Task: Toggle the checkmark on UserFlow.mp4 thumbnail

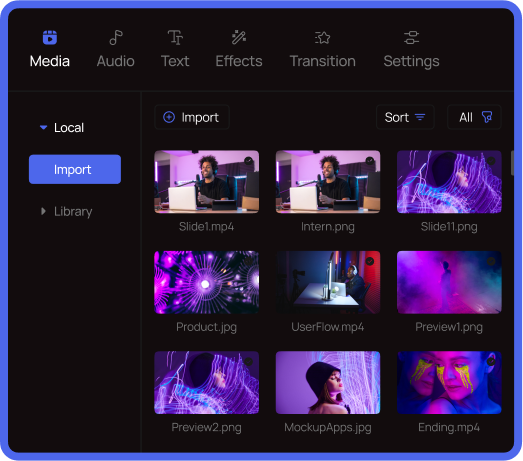Action: (x=370, y=261)
